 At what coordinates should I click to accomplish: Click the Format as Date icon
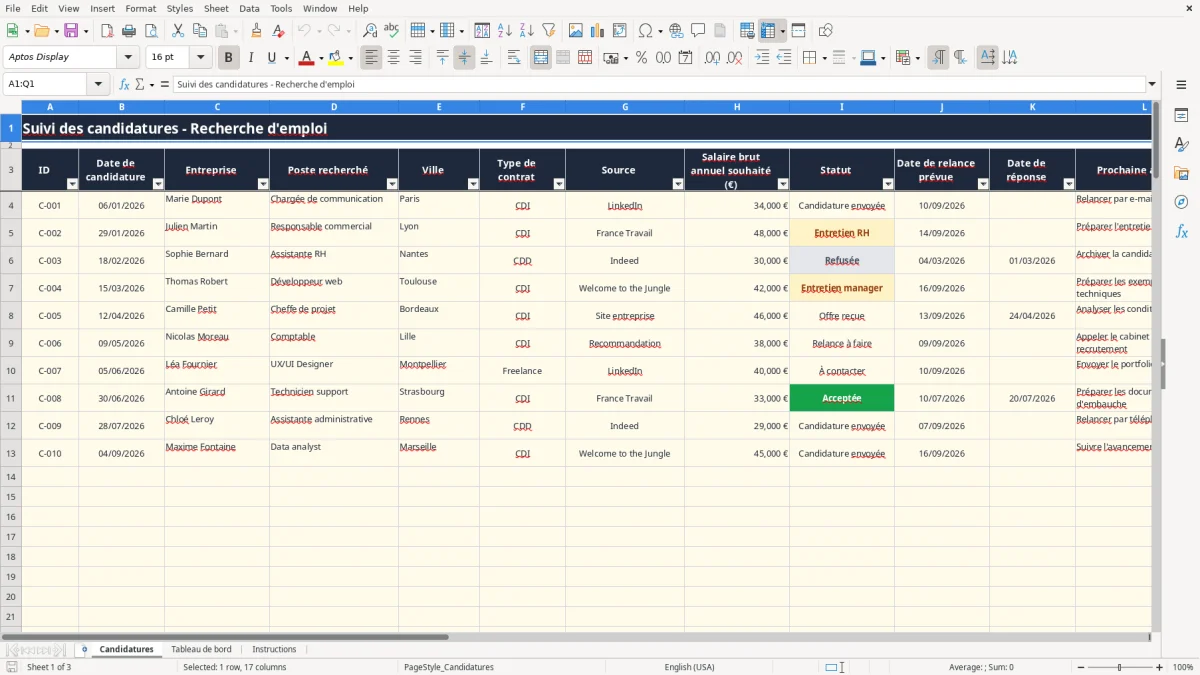686,58
